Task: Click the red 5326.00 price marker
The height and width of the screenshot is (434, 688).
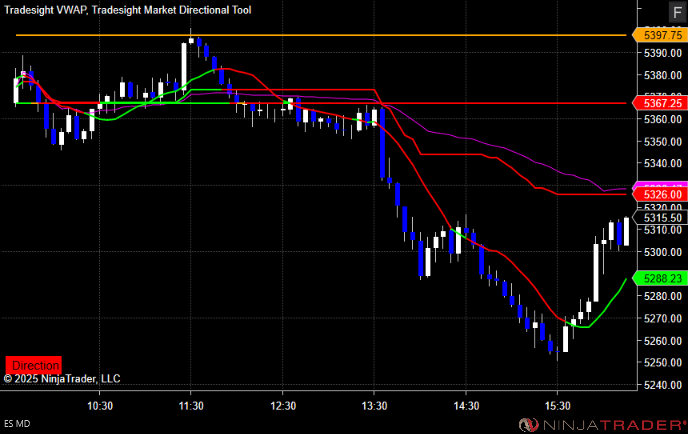Action: [660, 194]
